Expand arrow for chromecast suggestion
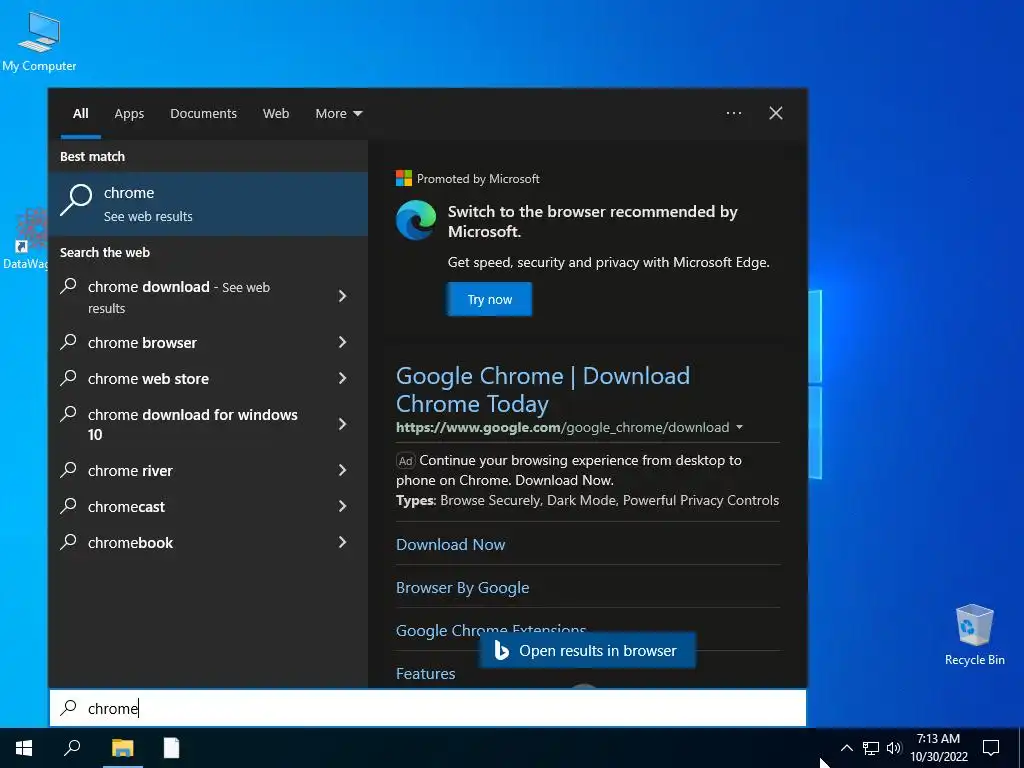The width and height of the screenshot is (1024, 768). [x=342, y=506]
